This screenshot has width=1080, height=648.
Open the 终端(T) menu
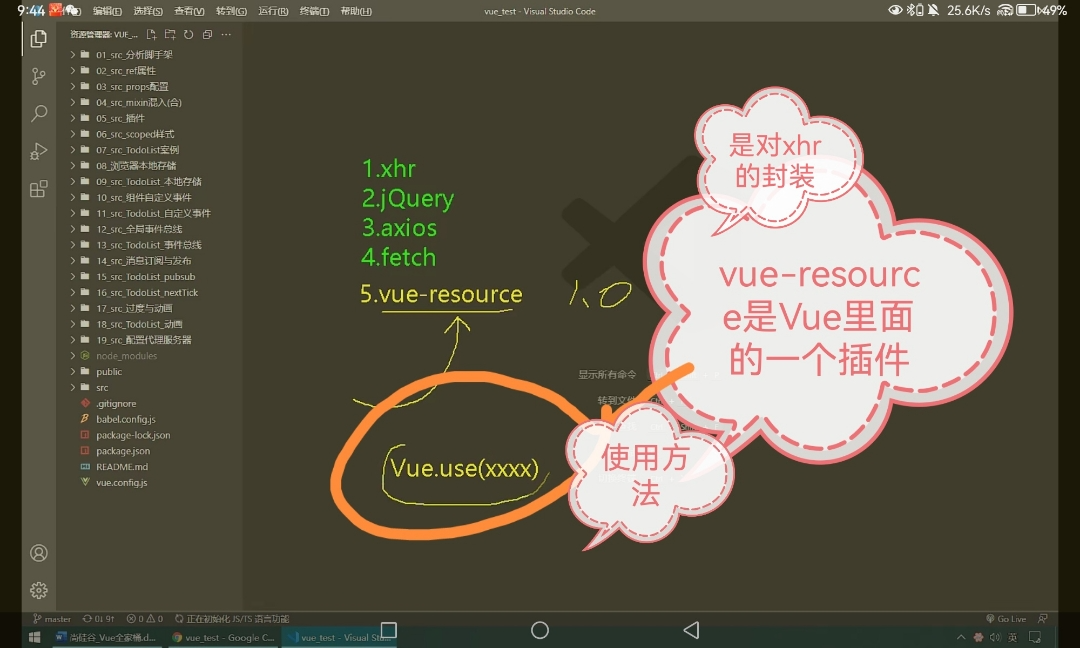tap(314, 11)
